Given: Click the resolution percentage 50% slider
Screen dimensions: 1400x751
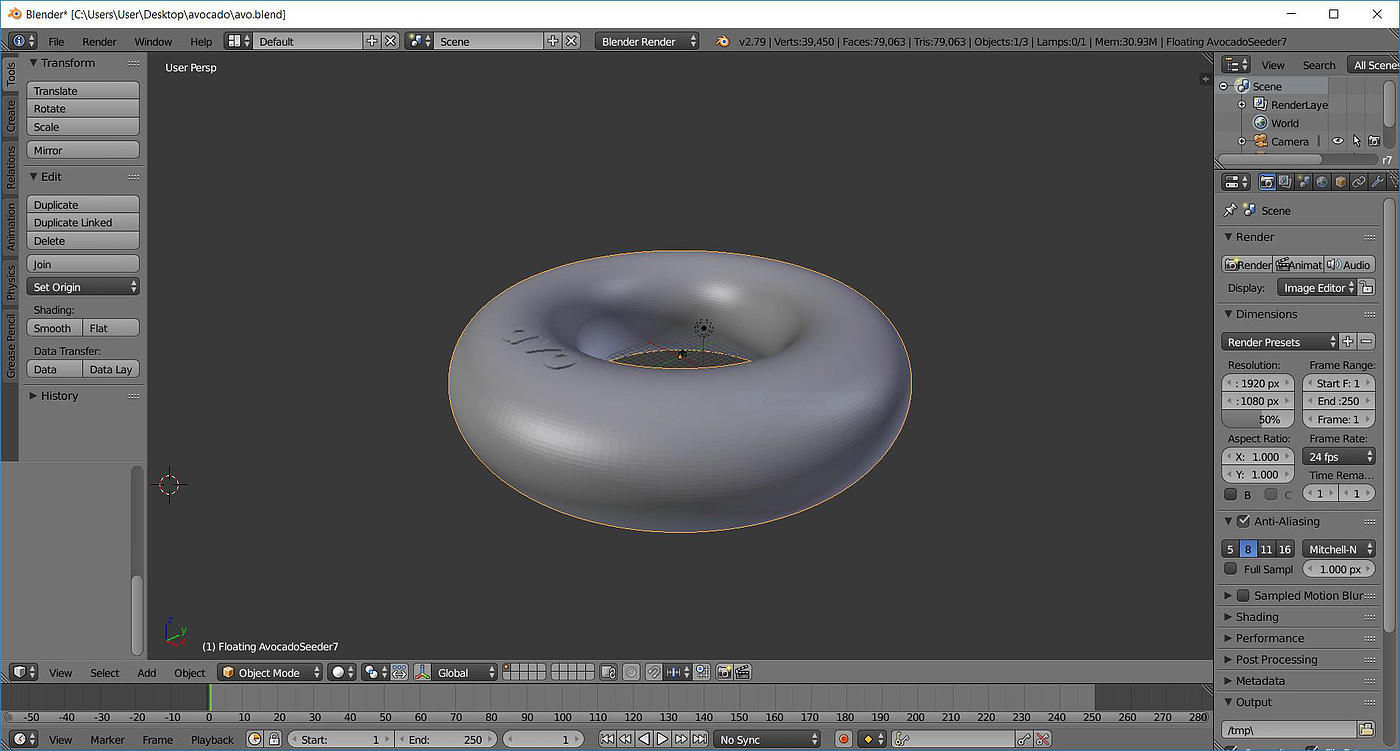Looking at the screenshot, I should [1260, 419].
